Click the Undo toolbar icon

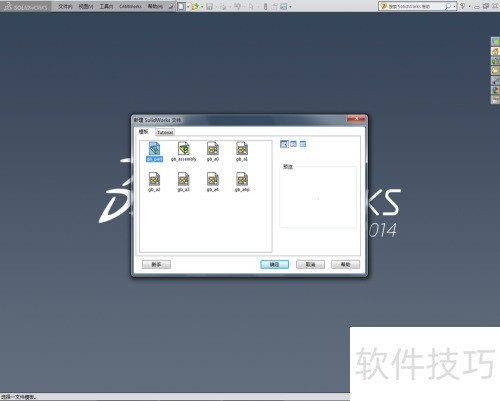click(237, 6)
